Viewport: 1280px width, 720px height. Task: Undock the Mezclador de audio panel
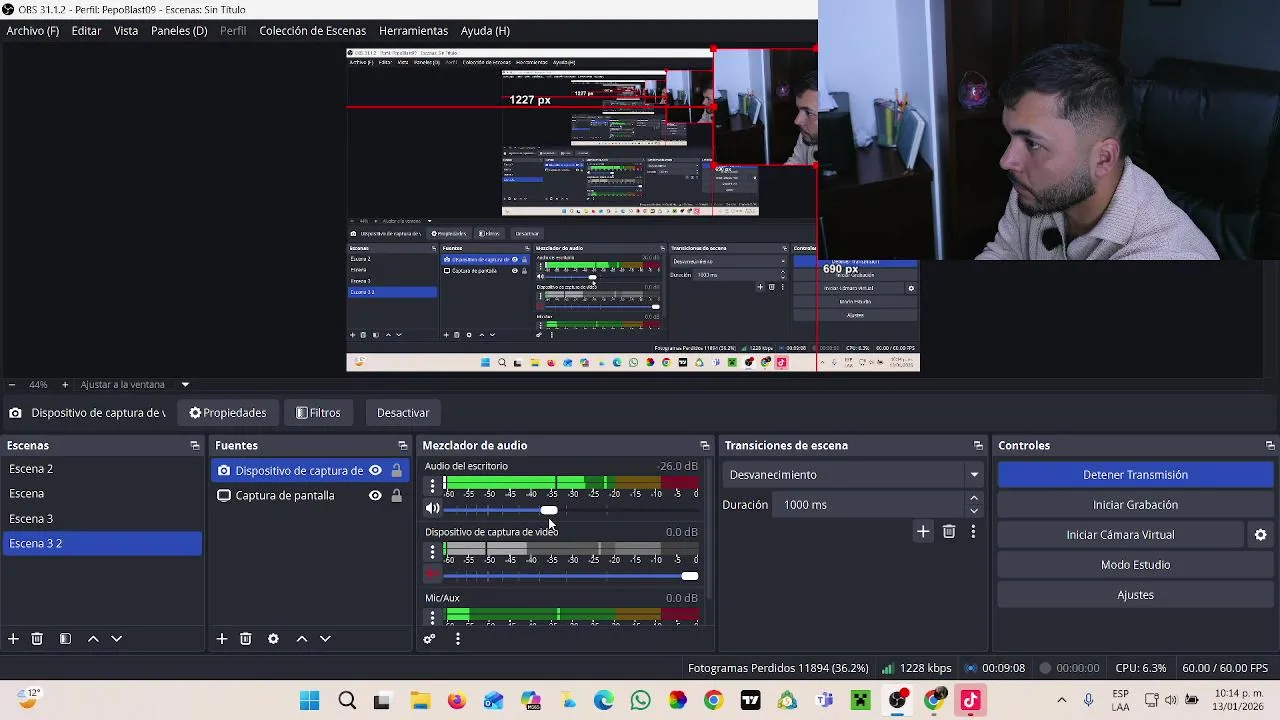[705, 446]
